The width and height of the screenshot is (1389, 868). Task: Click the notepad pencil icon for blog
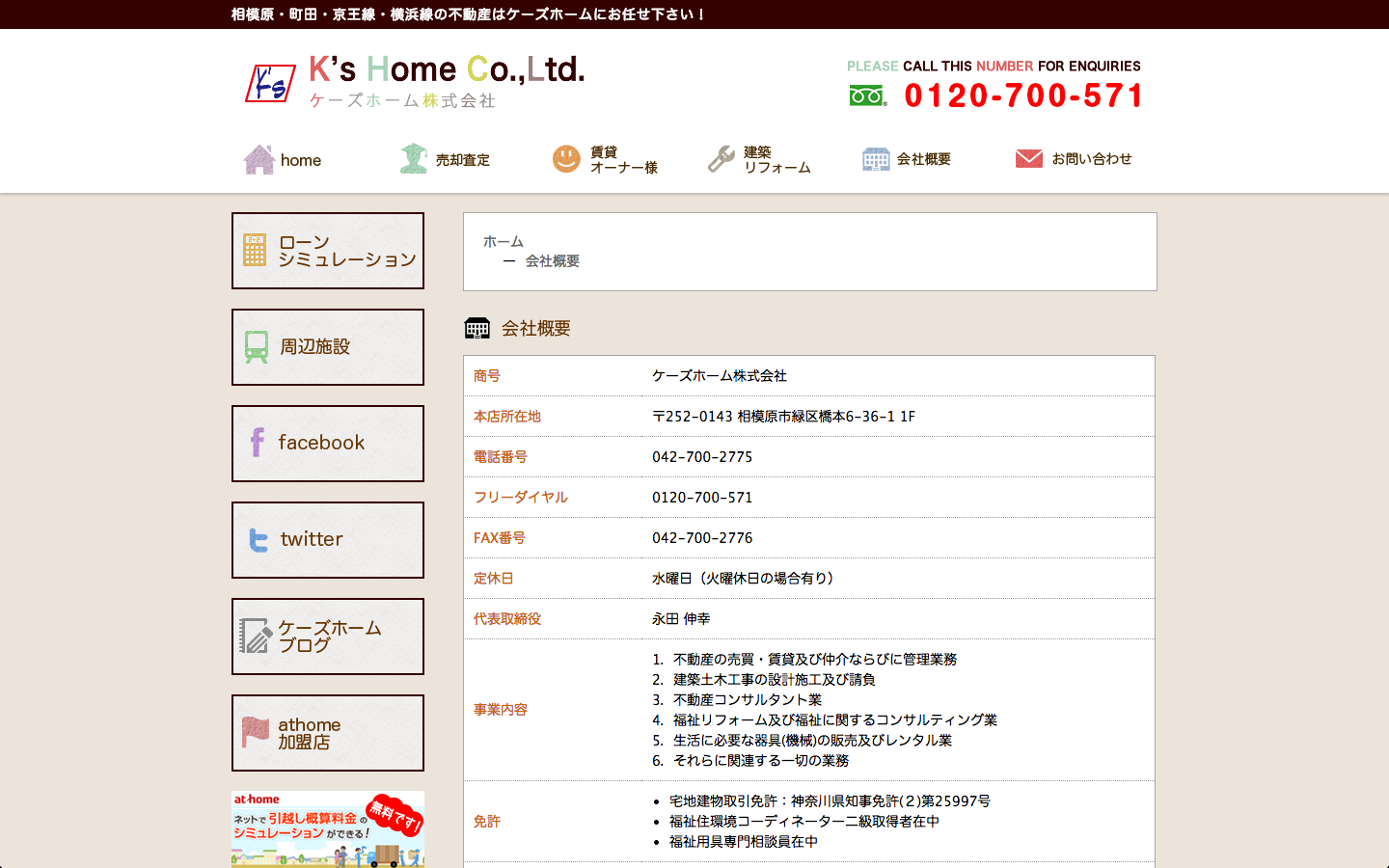coord(256,637)
